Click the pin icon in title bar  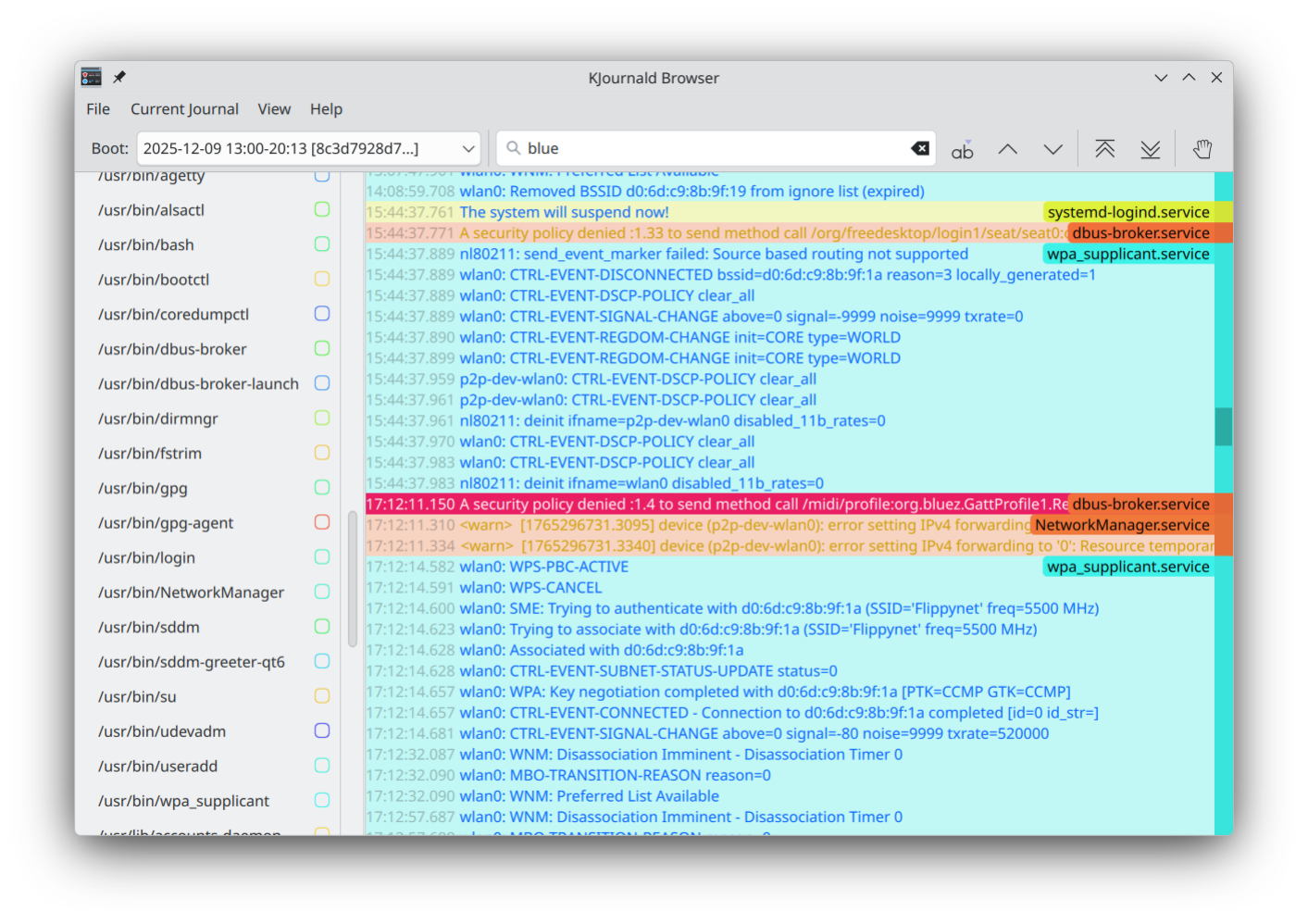coord(119,78)
